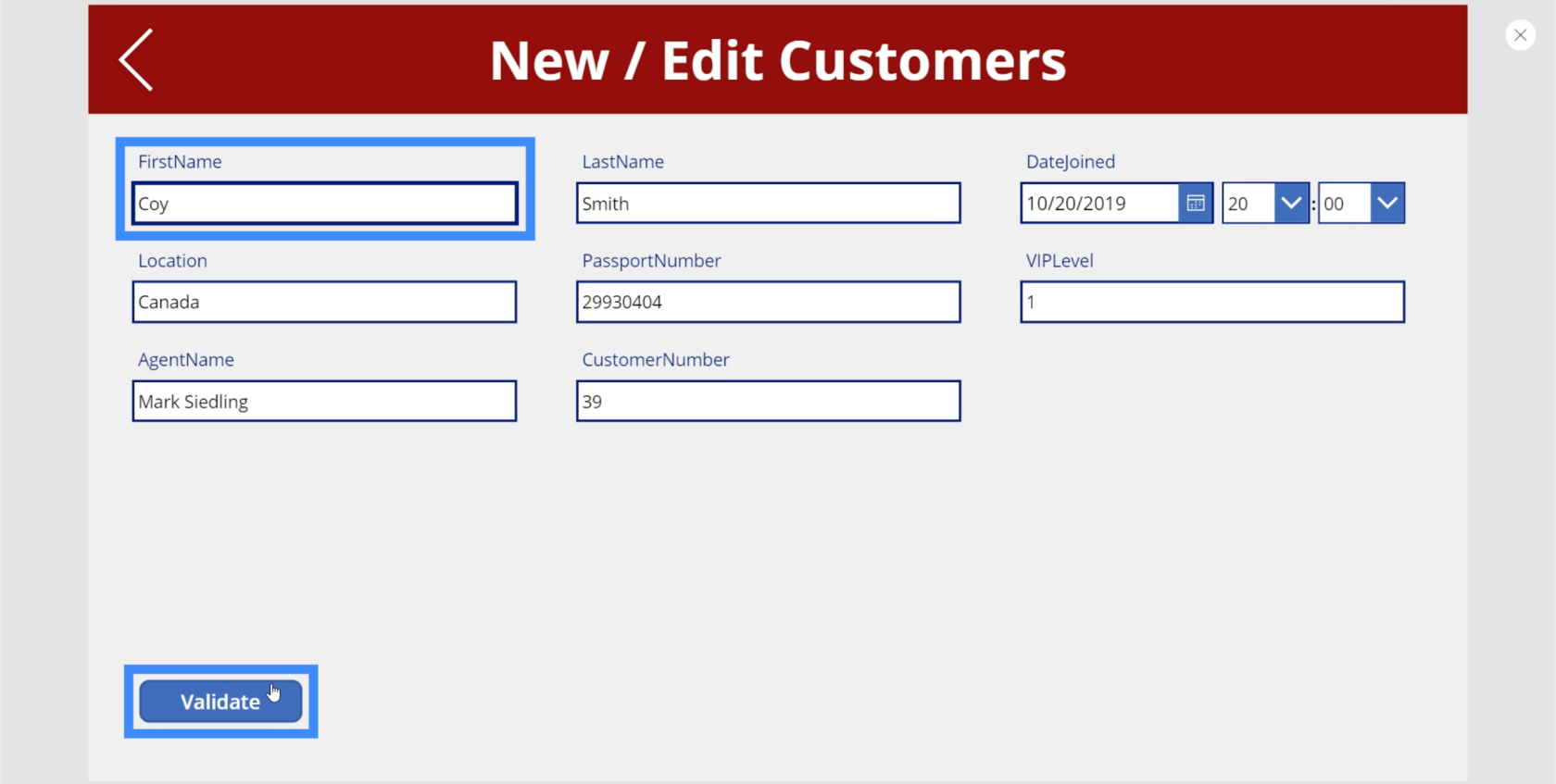Image resolution: width=1556 pixels, height=784 pixels.
Task: Click the PassportNumber label
Action: coord(651,261)
